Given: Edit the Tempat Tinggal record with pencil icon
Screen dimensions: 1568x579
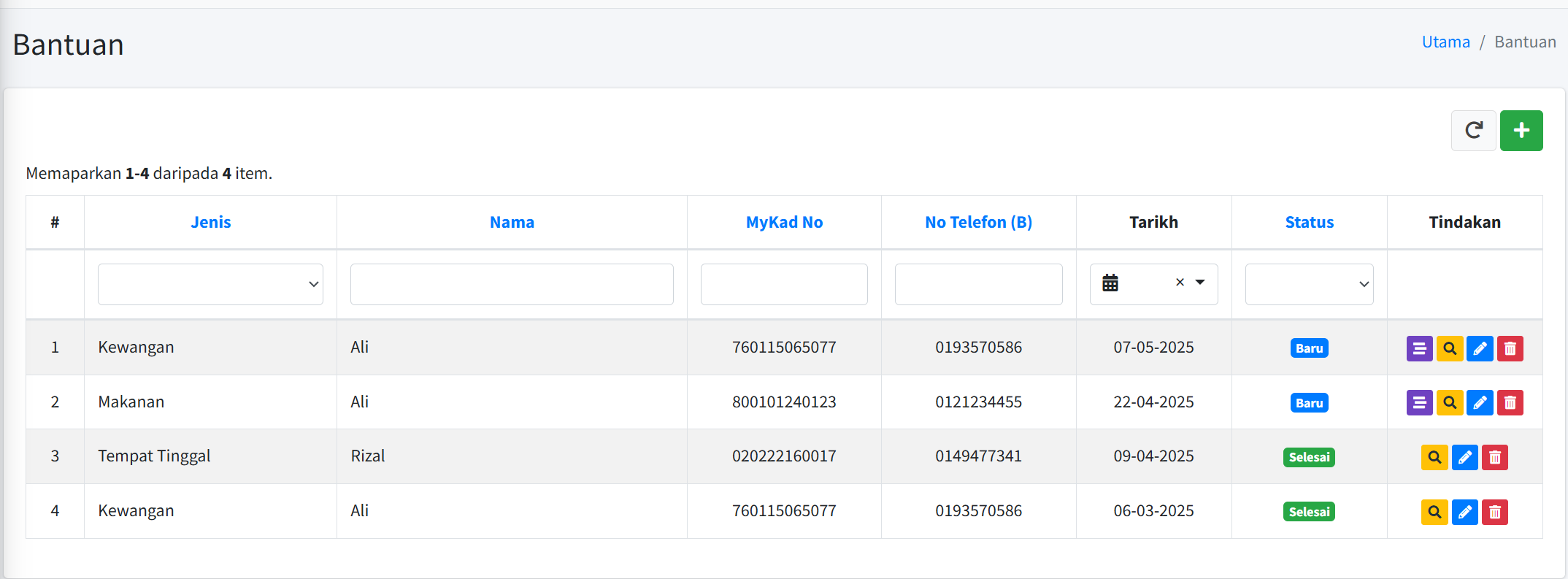Looking at the screenshot, I should click(1464, 458).
